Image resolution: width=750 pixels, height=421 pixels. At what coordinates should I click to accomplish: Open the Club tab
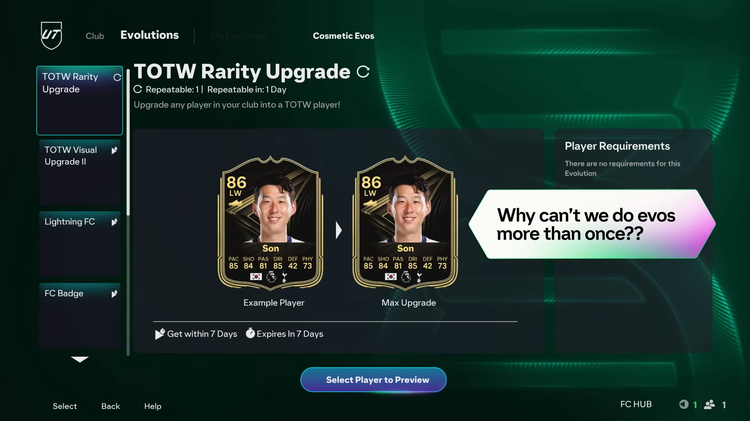tap(95, 36)
